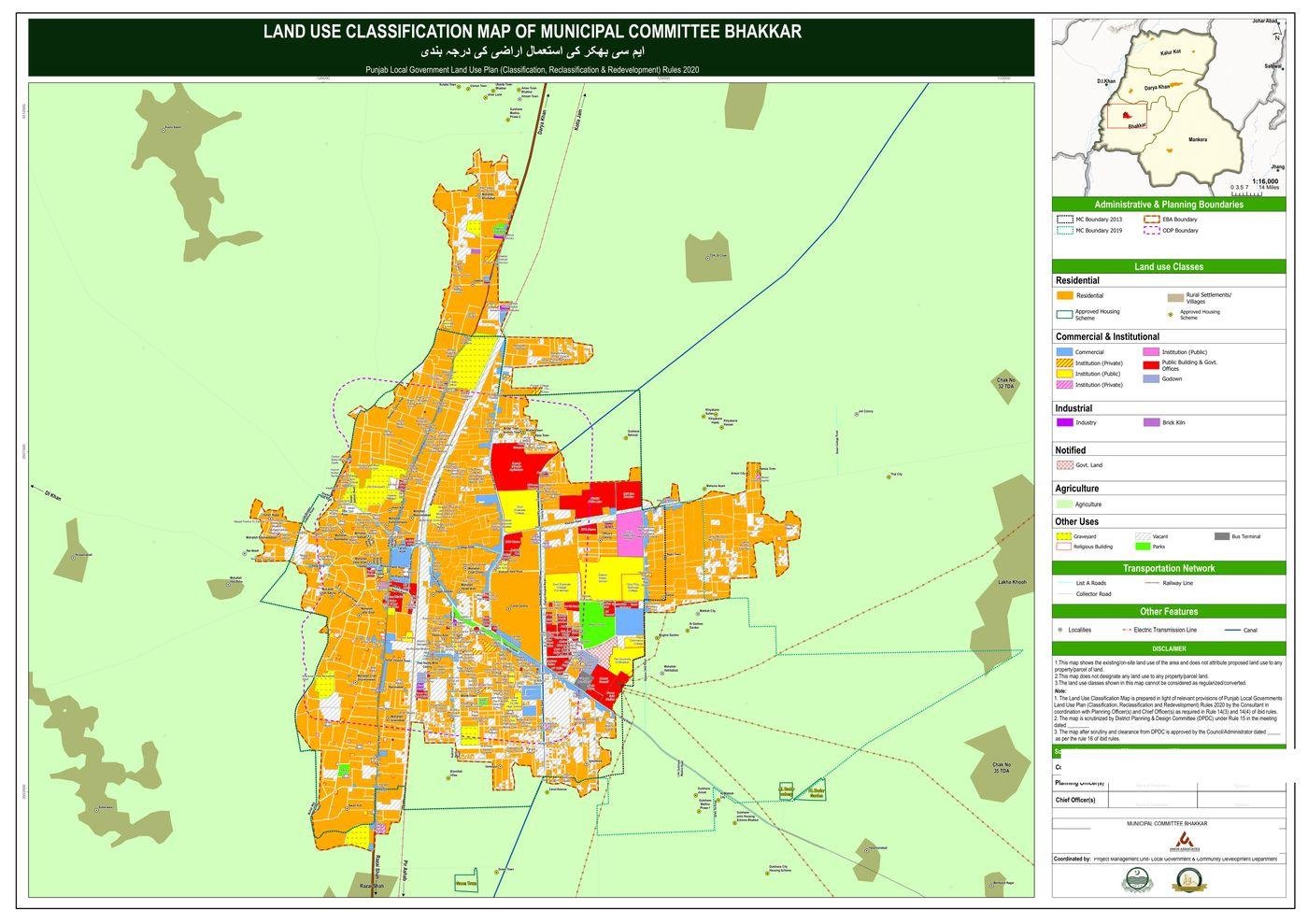This screenshot has width=1308, height=924.
Task: Click 'Collector Road' legend label
Action: [1093, 594]
